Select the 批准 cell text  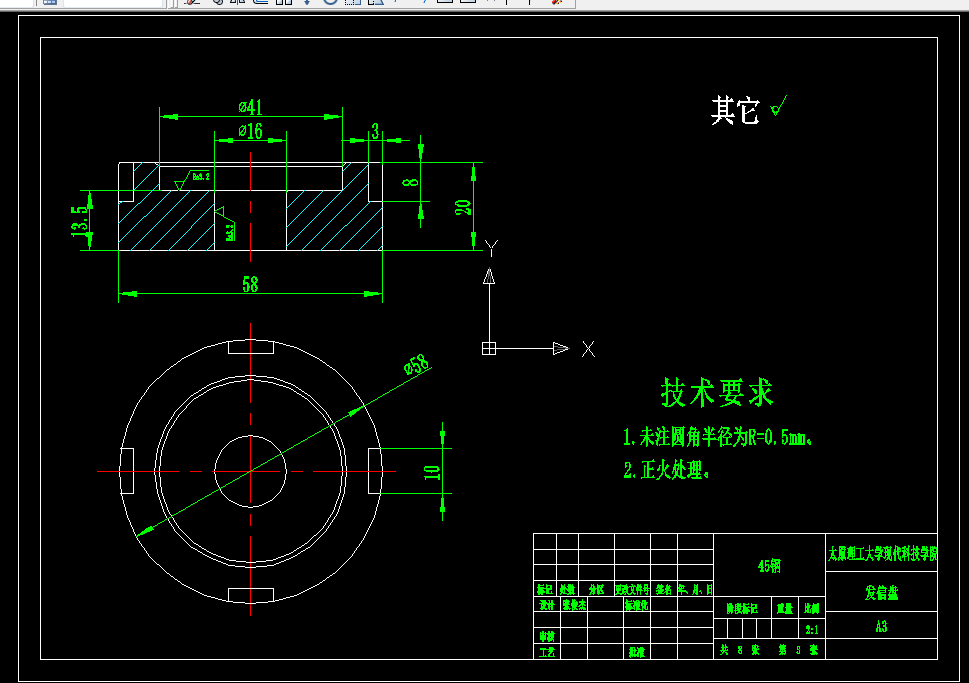tap(637, 652)
